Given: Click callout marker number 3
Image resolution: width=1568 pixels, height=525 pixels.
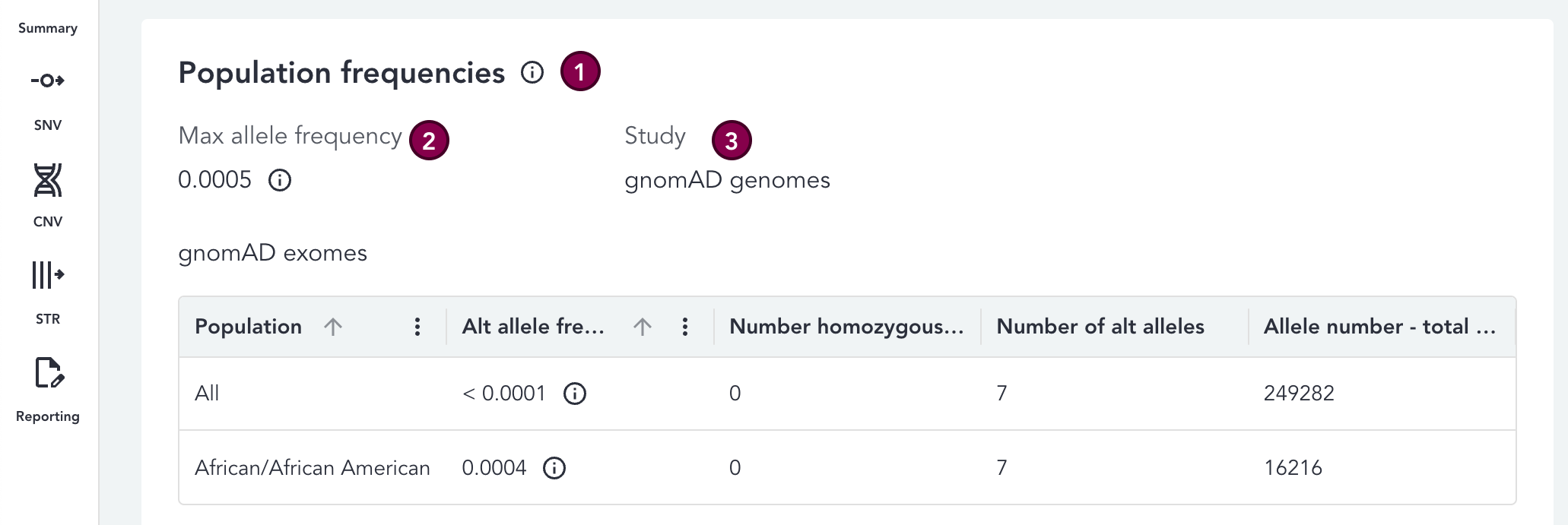Looking at the screenshot, I should (732, 141).
